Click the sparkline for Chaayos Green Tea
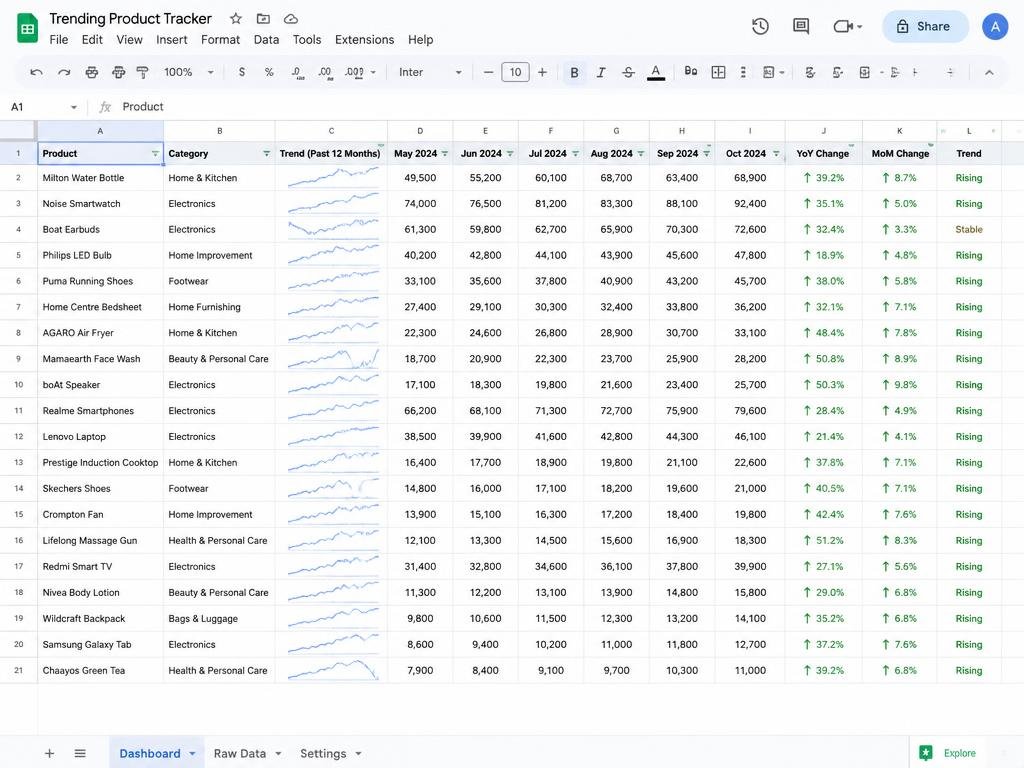 pyautogui.click(x=331, y=671)
